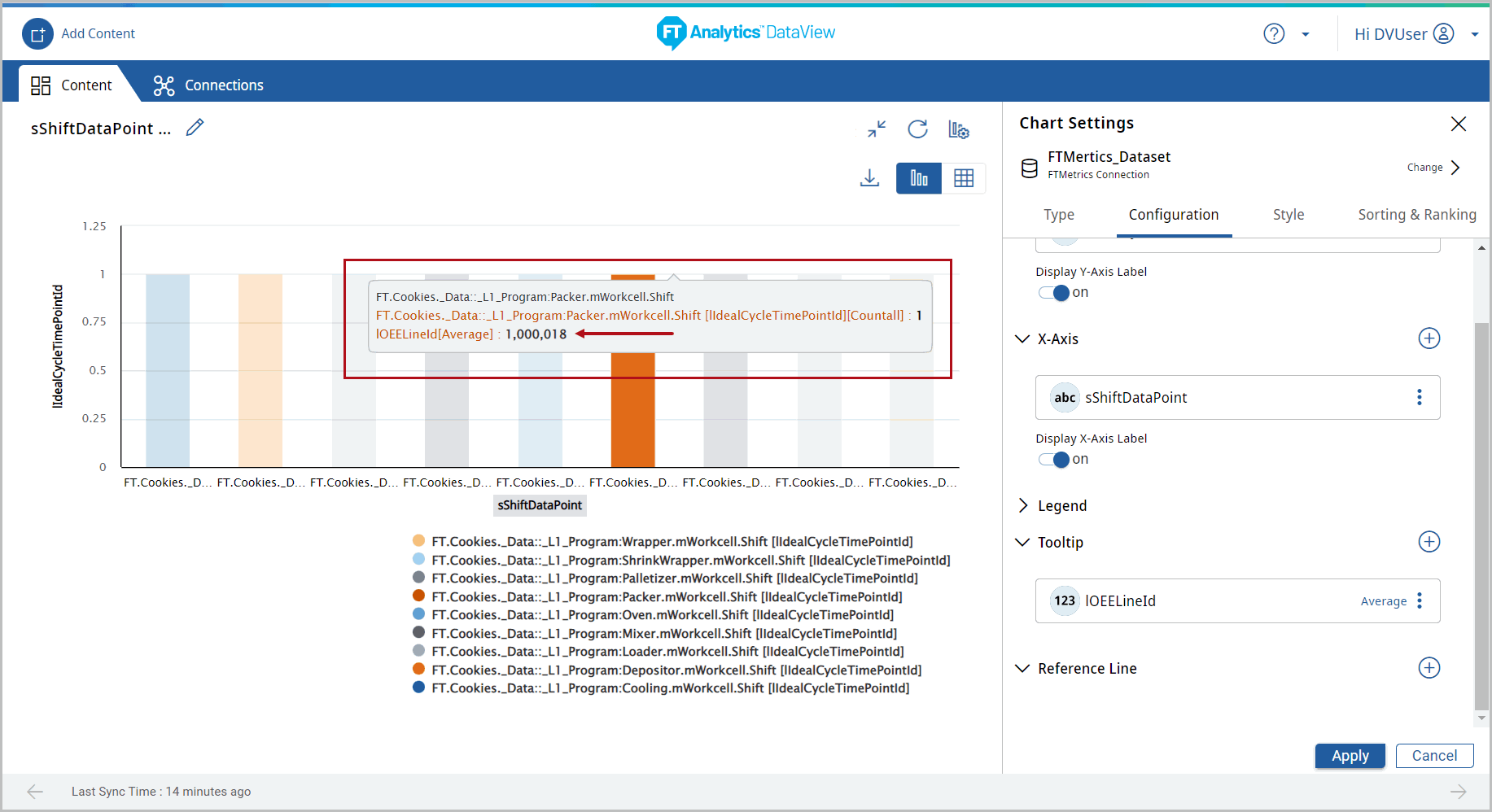The width and height of the screenshot is (1492, 812).
Task: Switch to table grid view
Action: point(964,178)
